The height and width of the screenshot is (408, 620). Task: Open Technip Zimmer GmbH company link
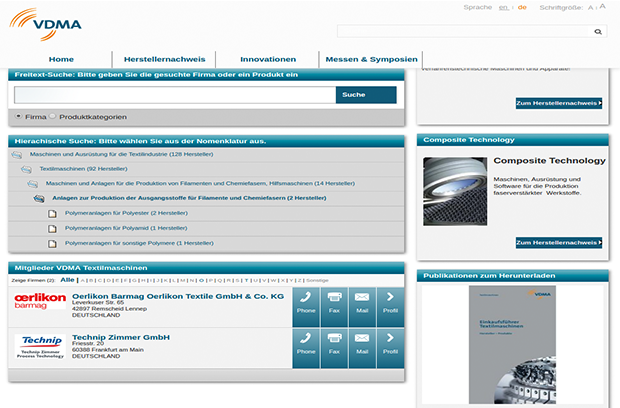(x=121, y=337)
